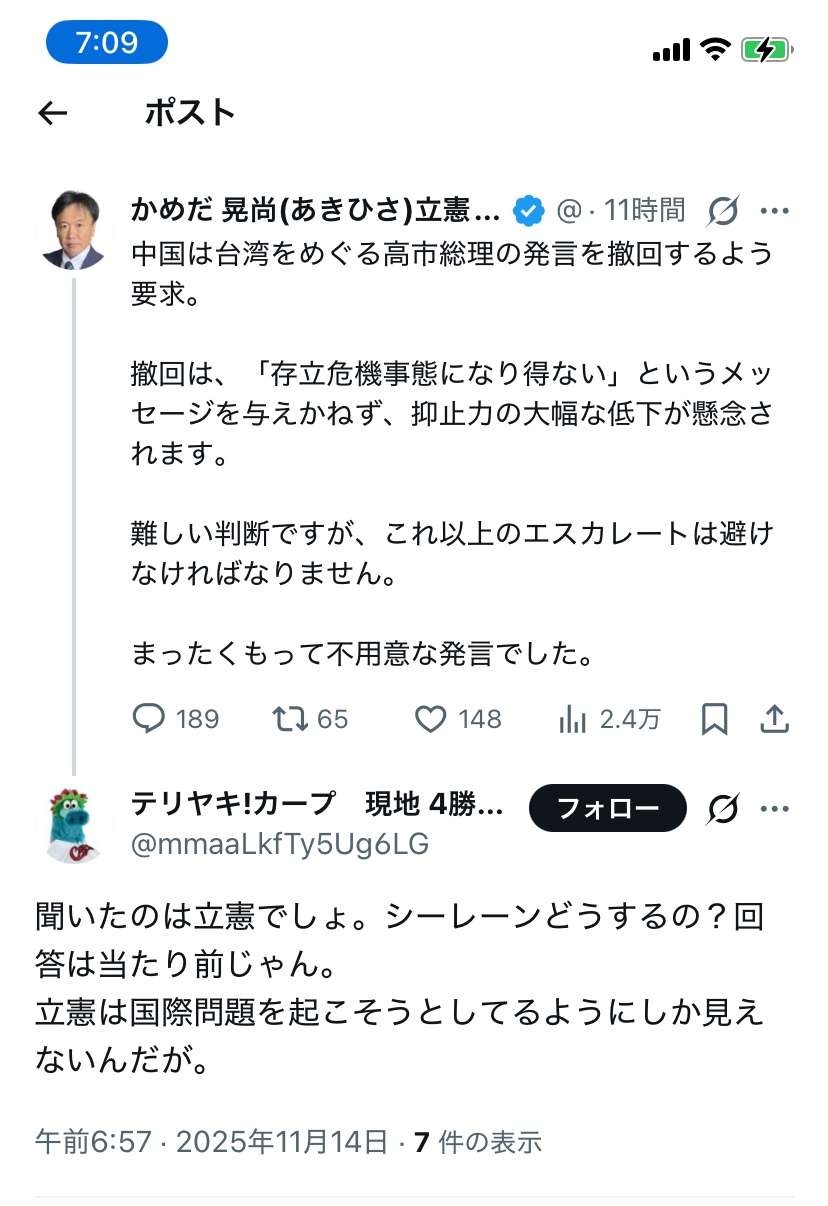Tap the 7:09 status bar clock pill
The height and width of the screenshot is (1206, 828).
(107, 43)
